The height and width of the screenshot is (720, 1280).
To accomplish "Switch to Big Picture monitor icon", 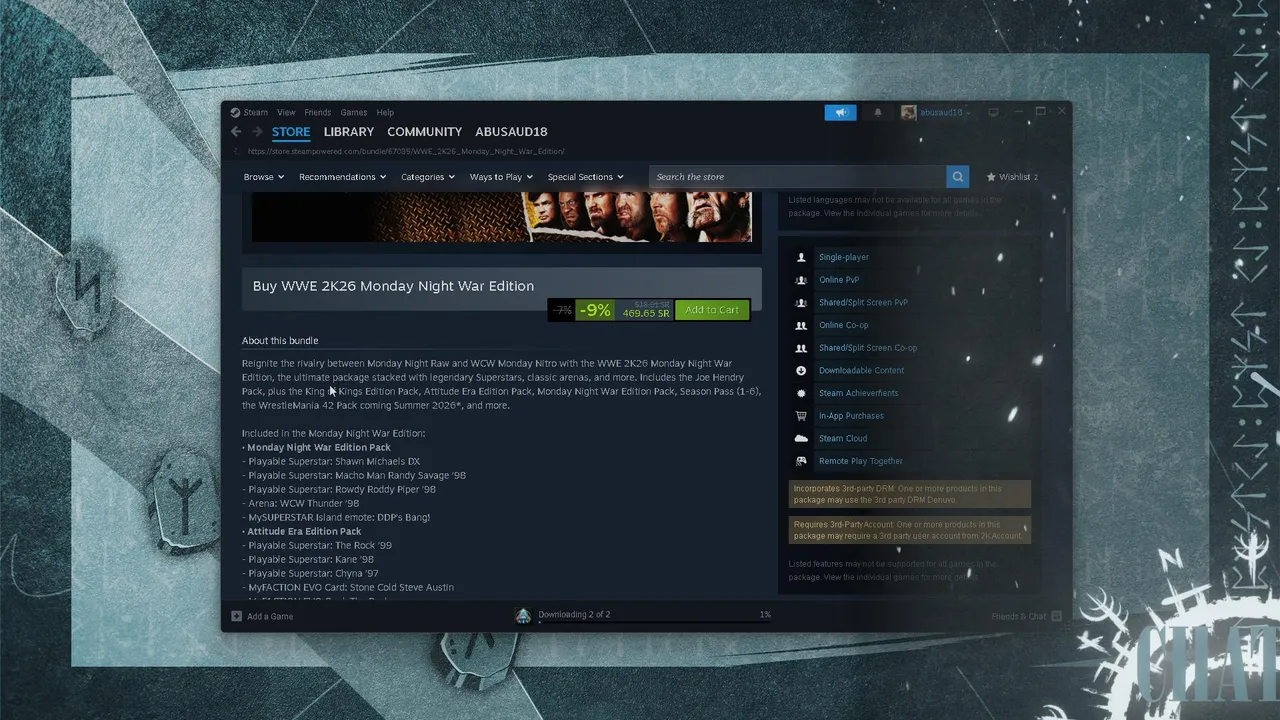I will [x=993, y=112].
